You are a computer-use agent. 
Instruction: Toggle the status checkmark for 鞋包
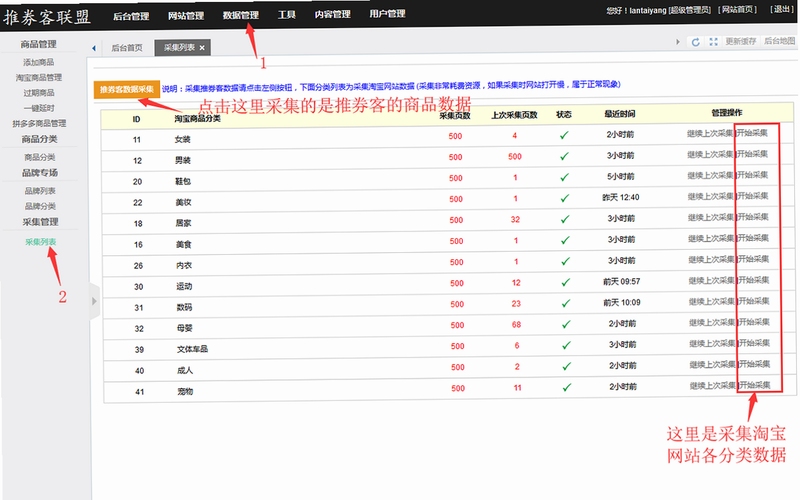(564, 177)
